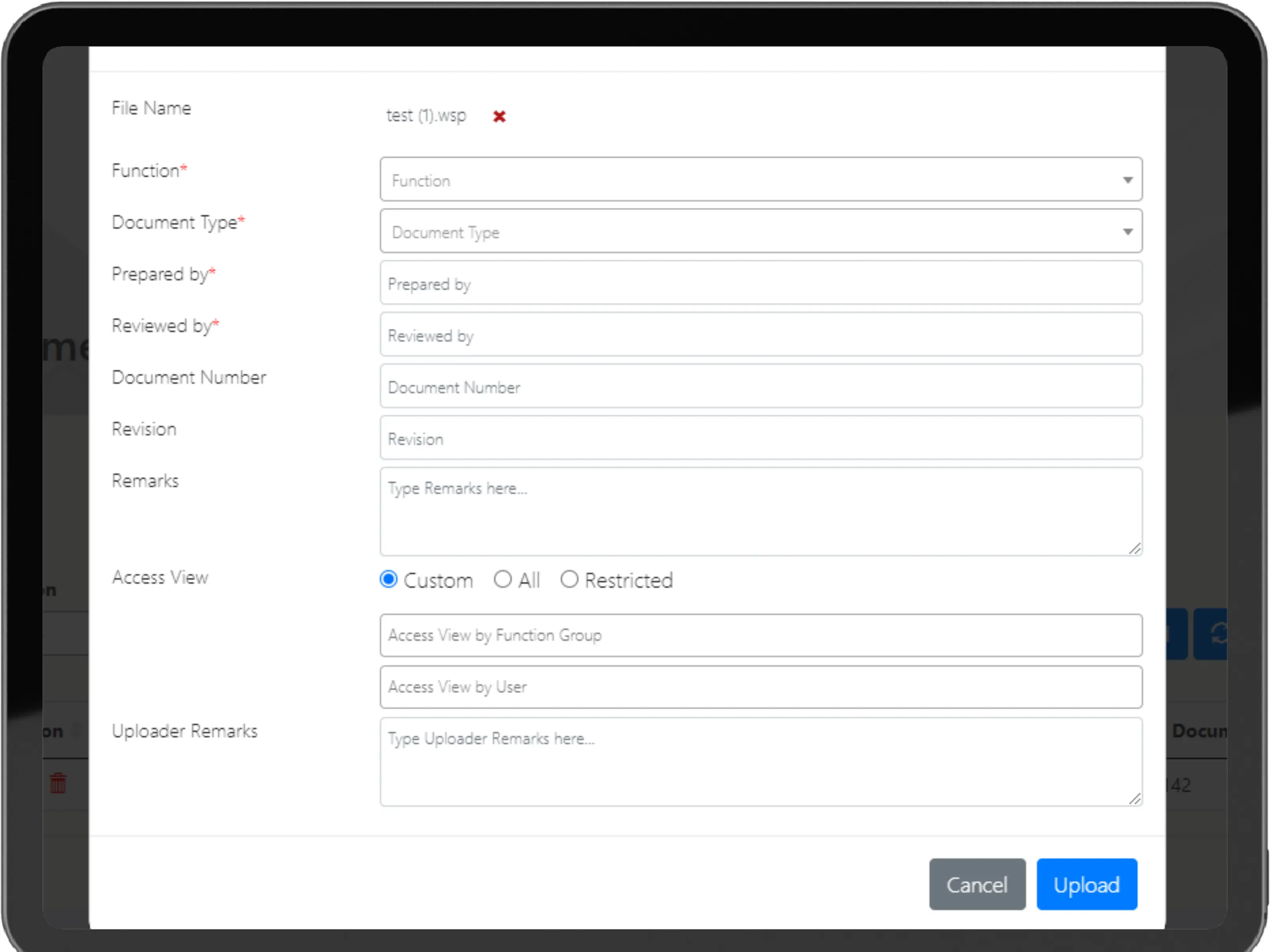The image size is (1270, 952).
Task: Click Access View by User field
Action: (761, 687)
